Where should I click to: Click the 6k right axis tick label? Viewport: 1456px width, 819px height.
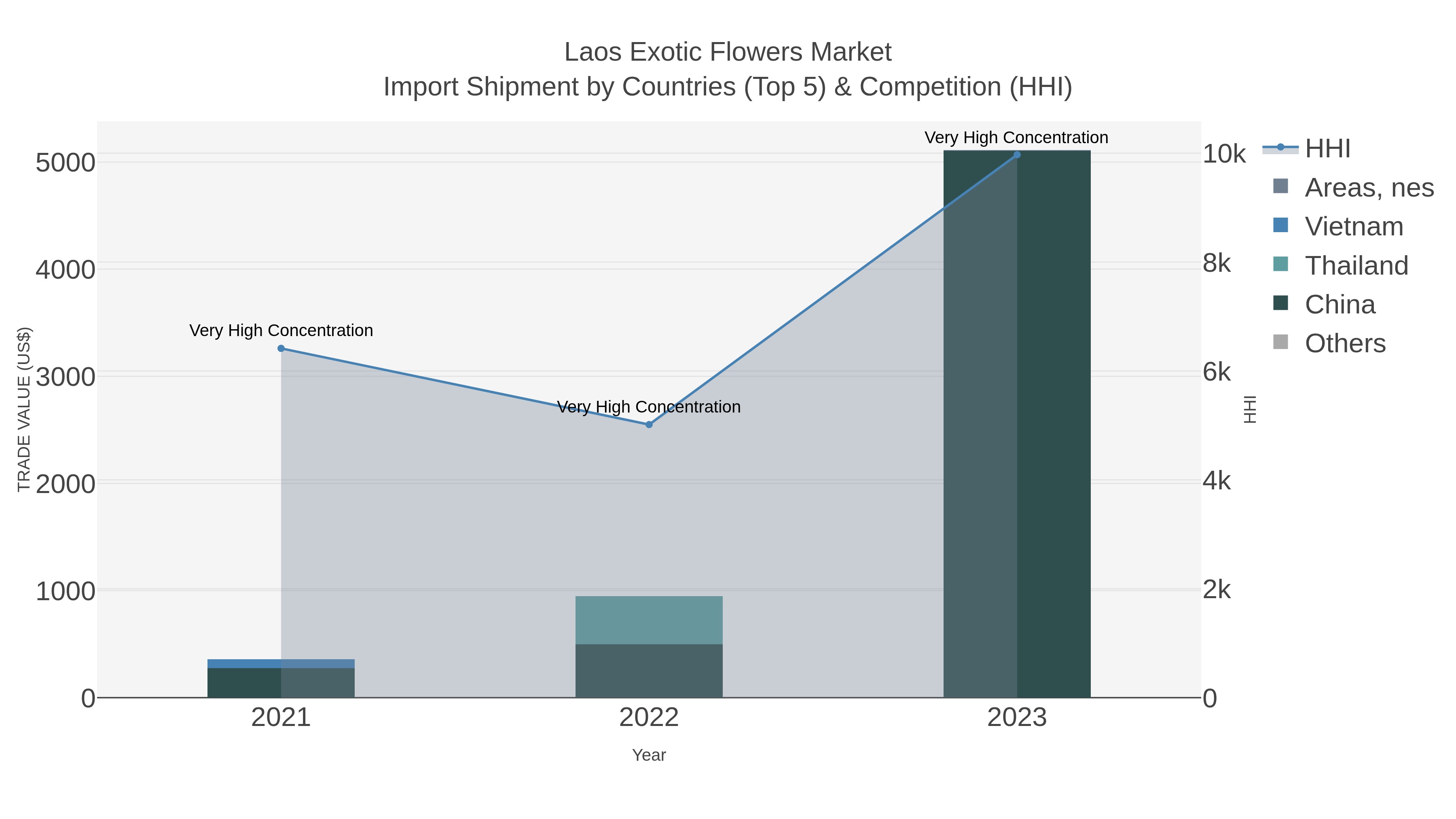tap(1217, 372)
